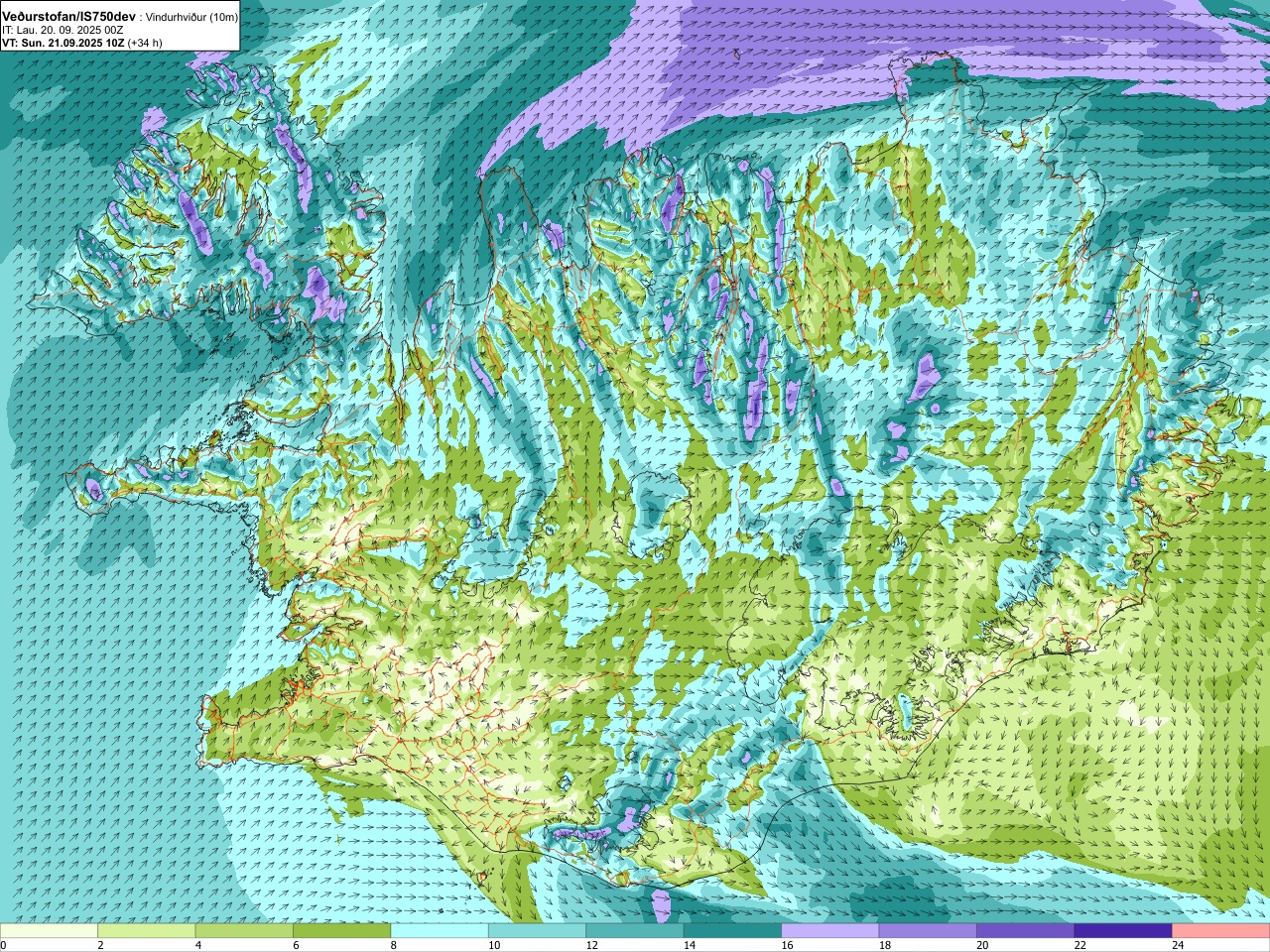Click the legend scale value "0"
The width and height of the screenshot is (1270, 952).
click(x=4, y=945)
